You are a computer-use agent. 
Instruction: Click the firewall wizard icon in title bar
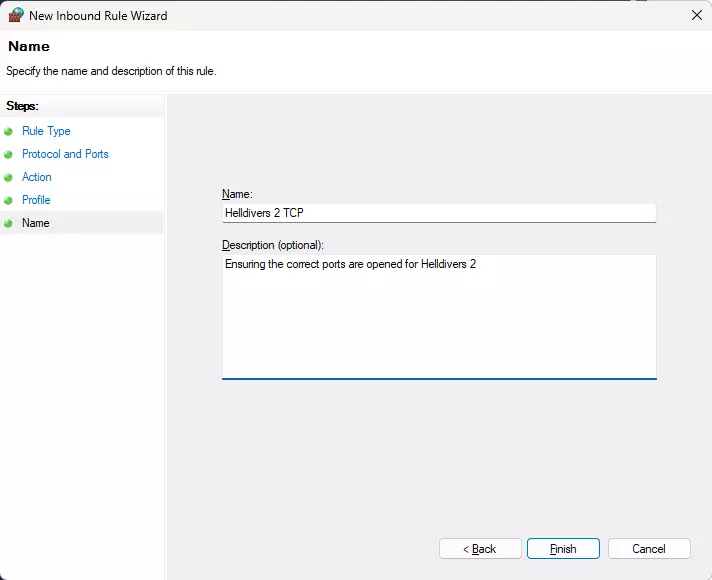pos(14,15)
